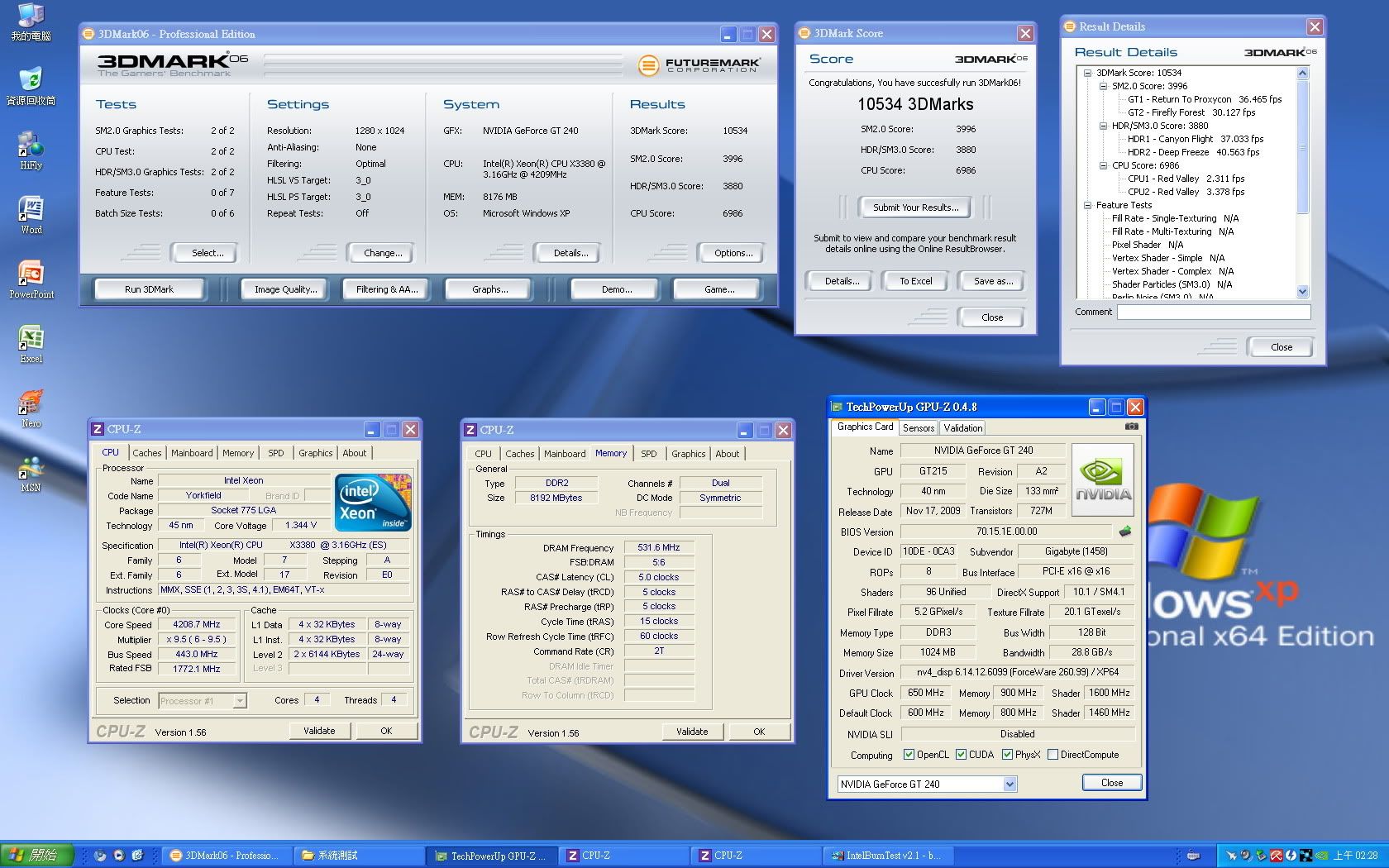Launch the PowerPoint desktop shortcut
Viewport: 1389px width, 868px height.
coord(31,279)
